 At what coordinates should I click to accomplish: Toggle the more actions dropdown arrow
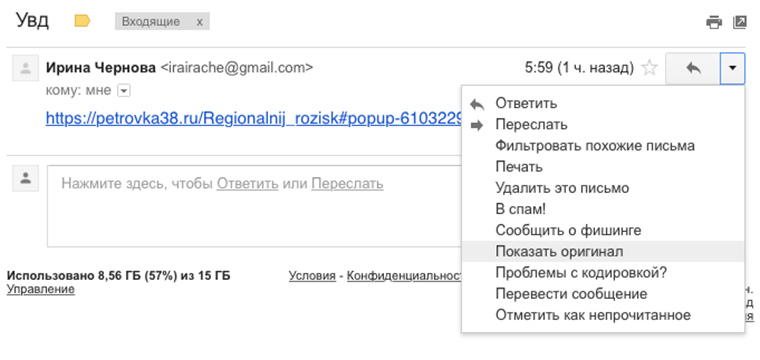(x=732, y=68)
